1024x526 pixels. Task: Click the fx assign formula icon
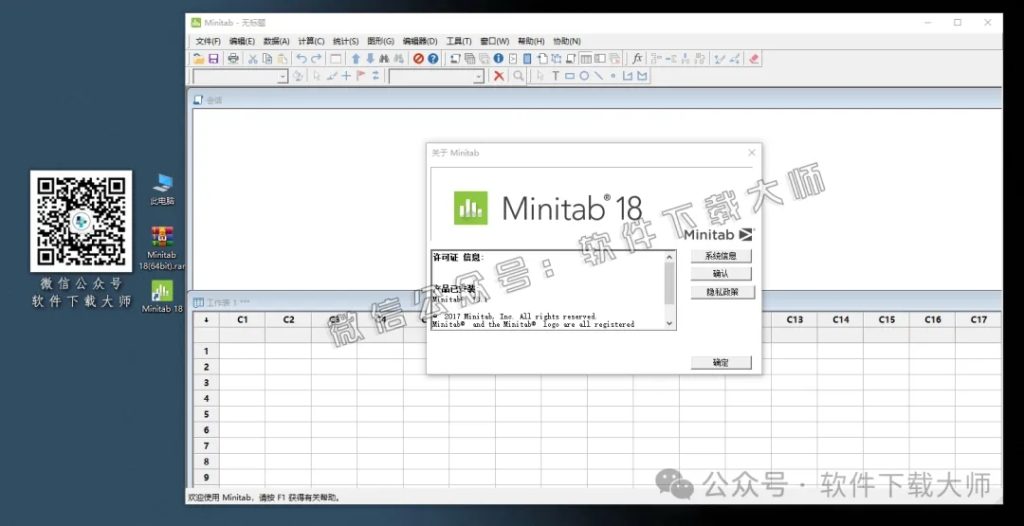pos(637,59)
